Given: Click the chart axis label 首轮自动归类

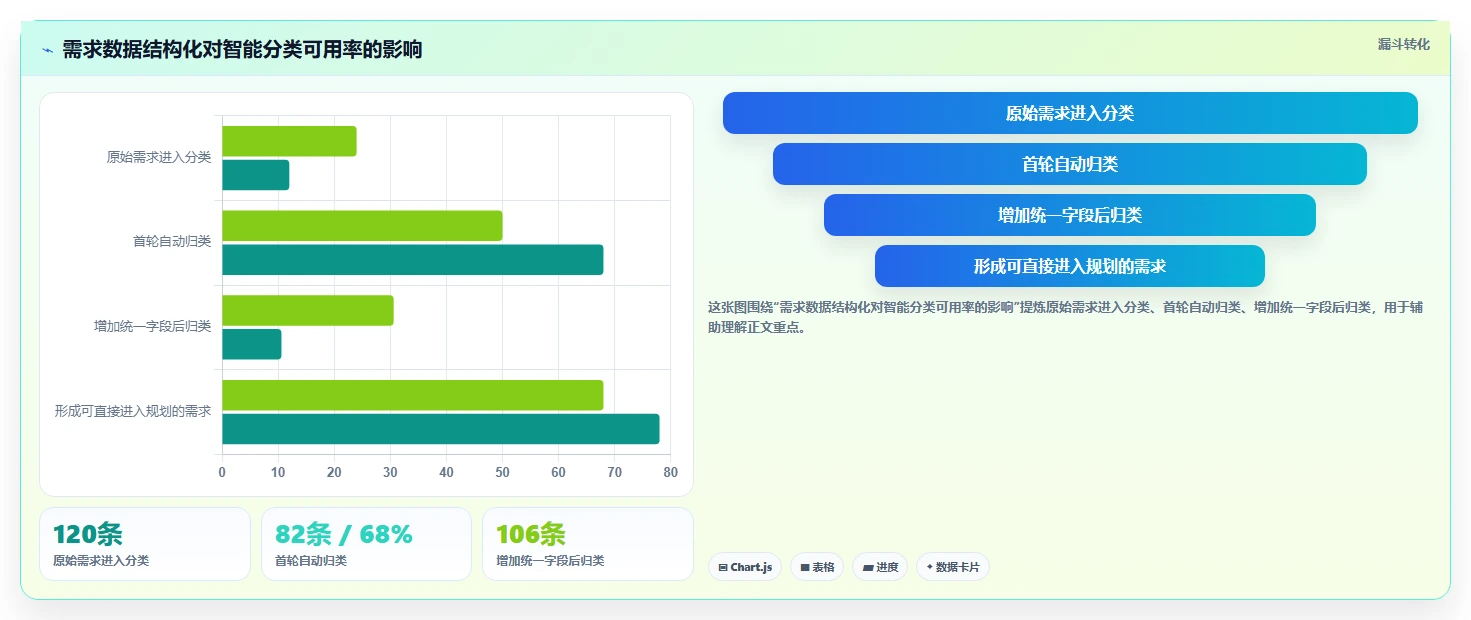Looking at the screenshot, I should (x=172, y=241).
